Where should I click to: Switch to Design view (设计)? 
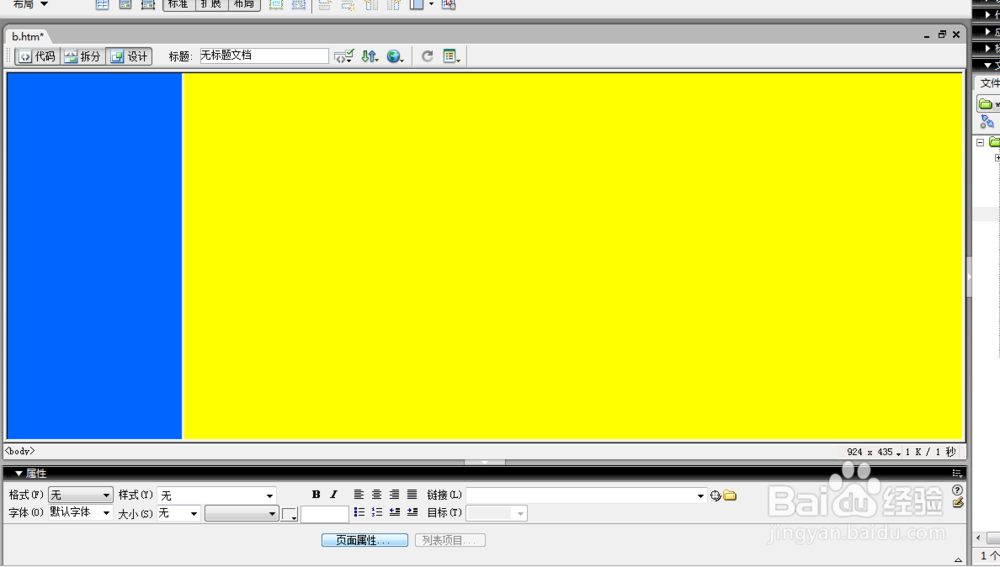[129, 56]
